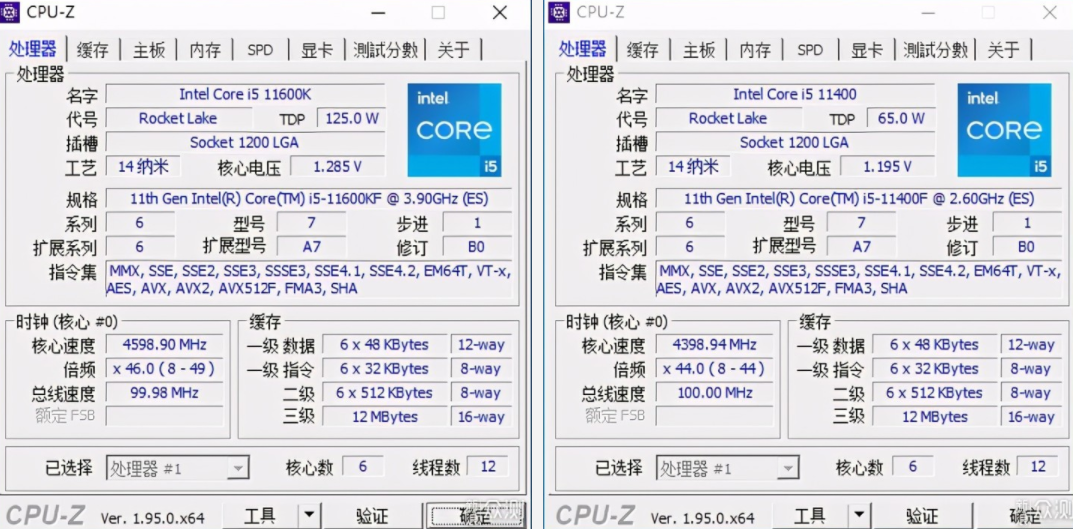The height and width of the screenshot is (529, 1073).
Task: Click revision B0 in left window
Action: coord(477,246)
